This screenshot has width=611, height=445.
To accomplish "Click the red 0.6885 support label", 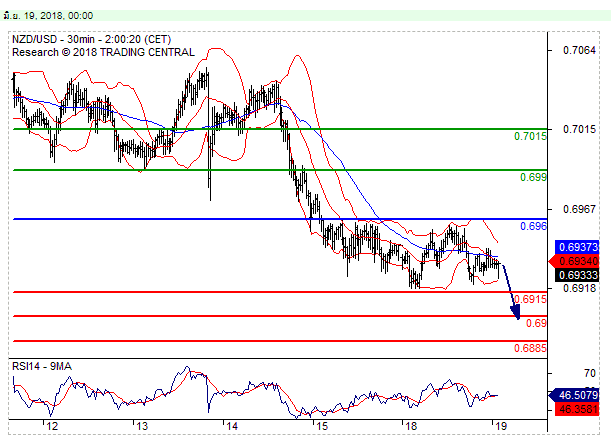I will click(x=530, y=348).
